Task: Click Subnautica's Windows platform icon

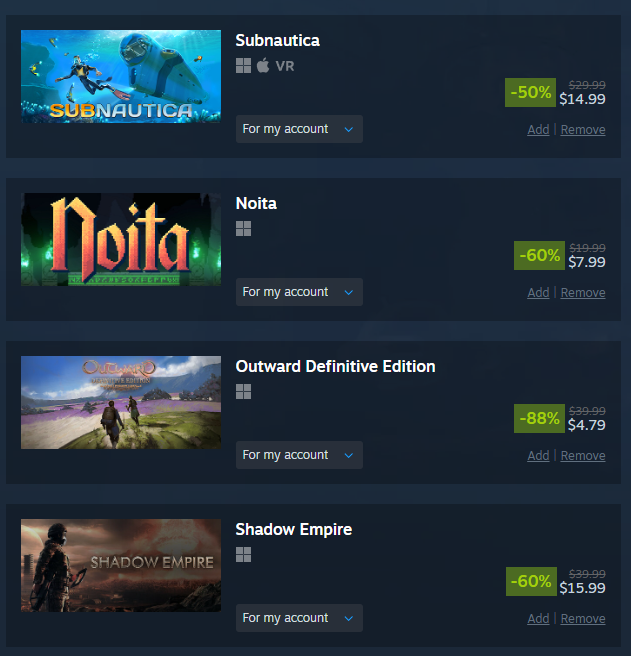Action: click(x=243, y=66)
